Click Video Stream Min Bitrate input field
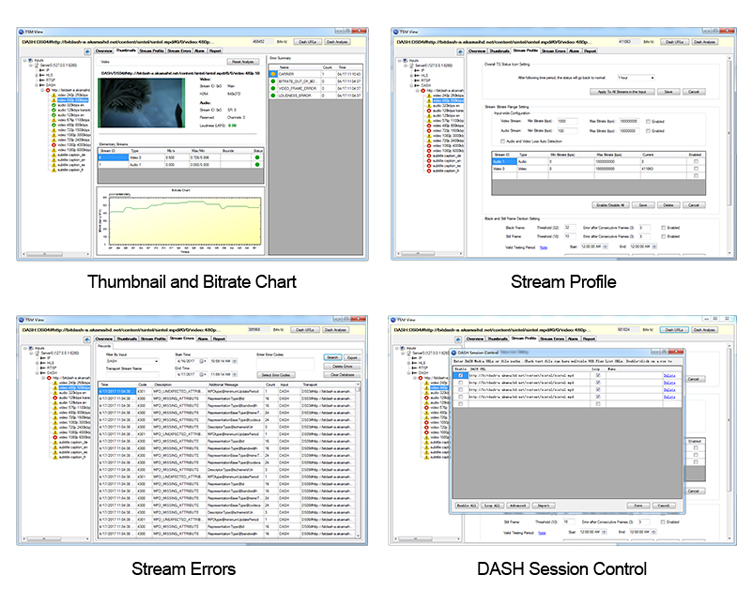Screen dimensions: 750x600 pyautogui.click(x=567, y=121)
